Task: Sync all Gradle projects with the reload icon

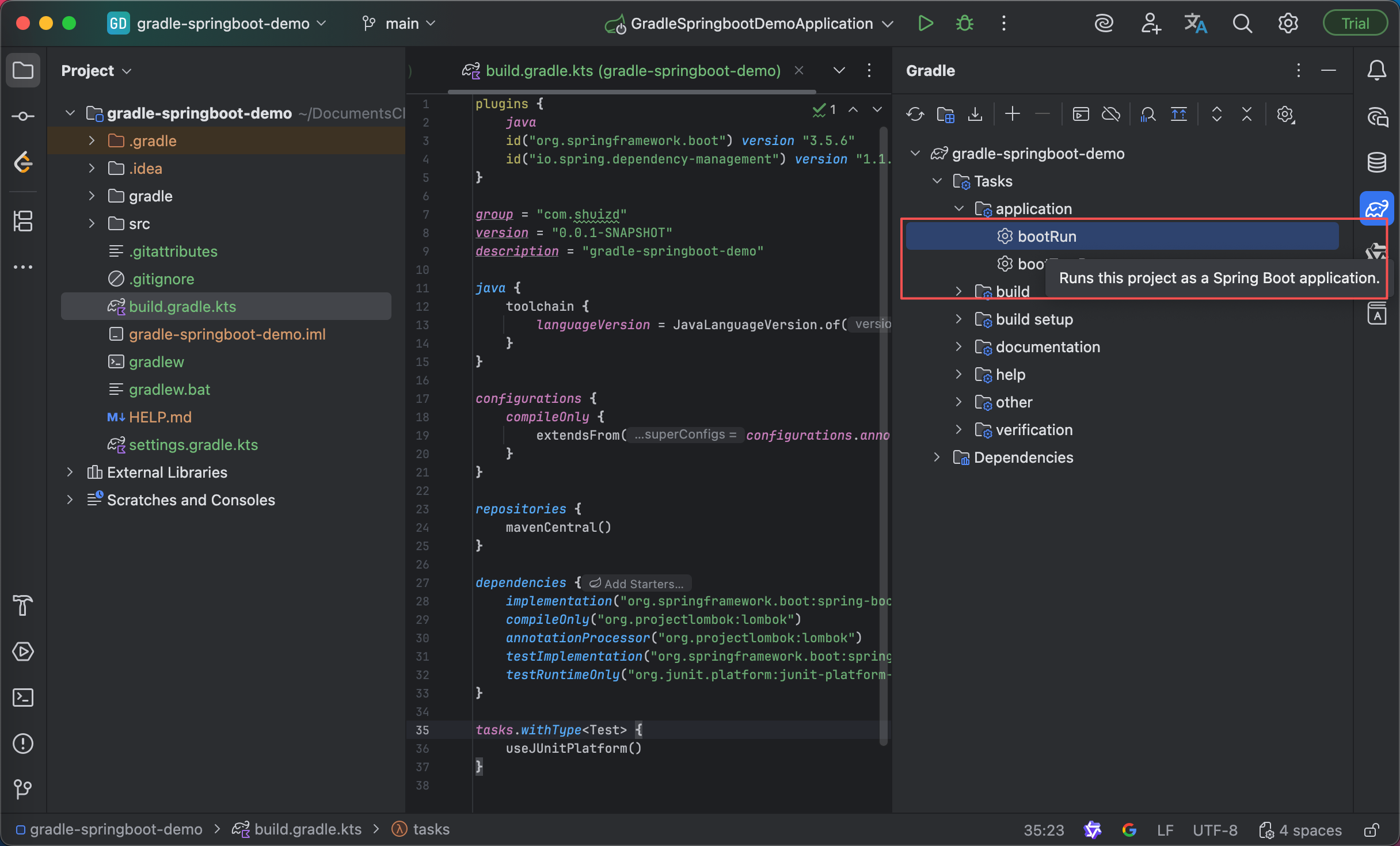Action: click(x=915, y=115)
